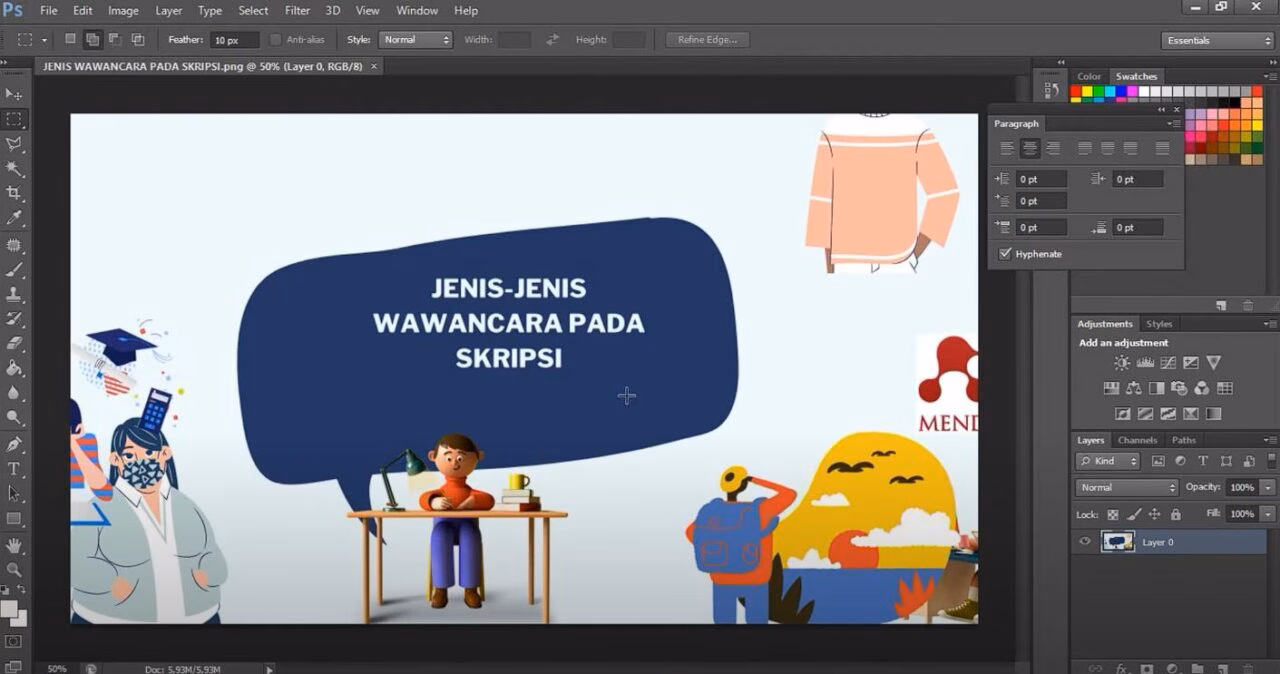Click the foreground color box

tap(9, 608)
